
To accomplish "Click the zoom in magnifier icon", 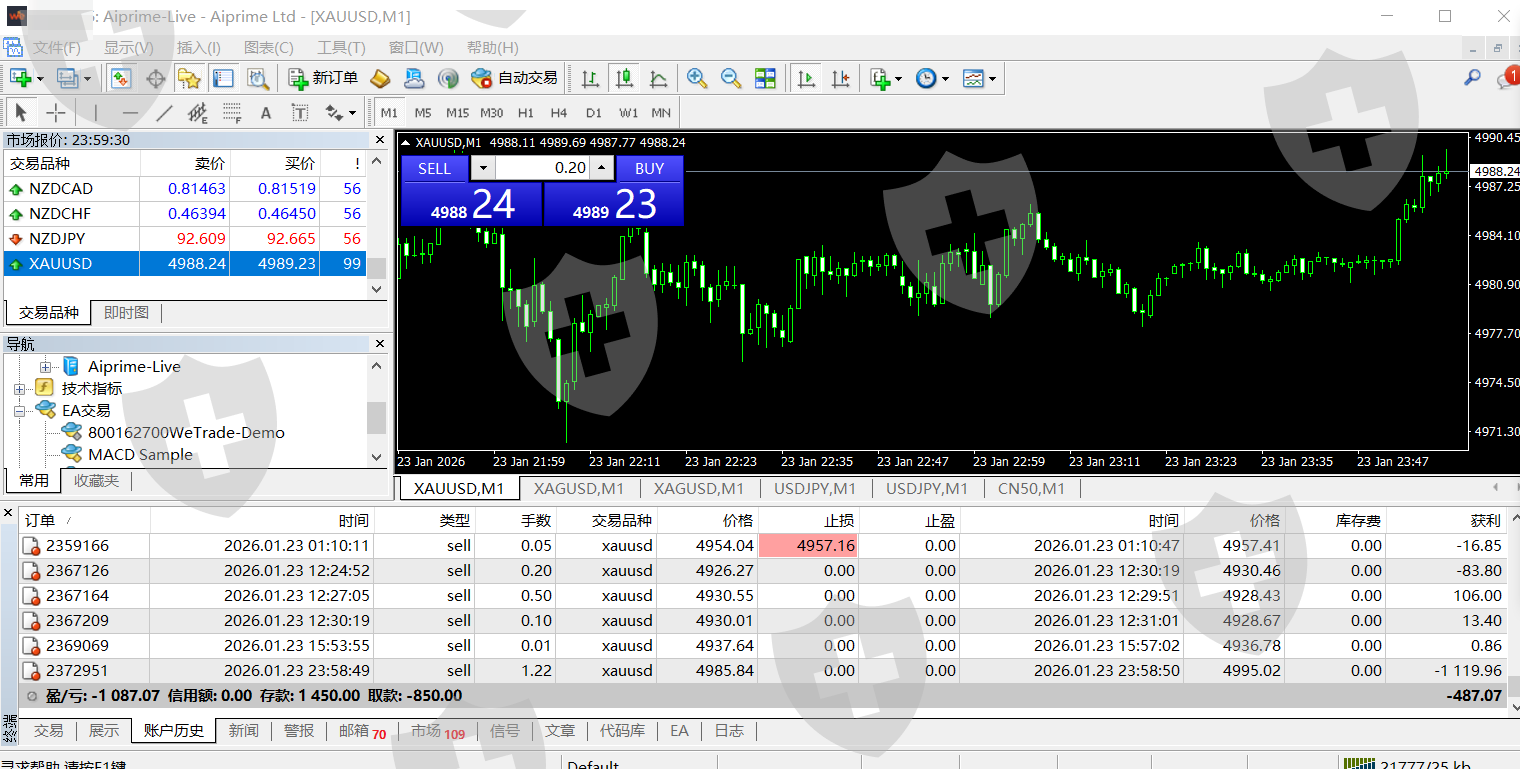I will (x=697, y=78).
